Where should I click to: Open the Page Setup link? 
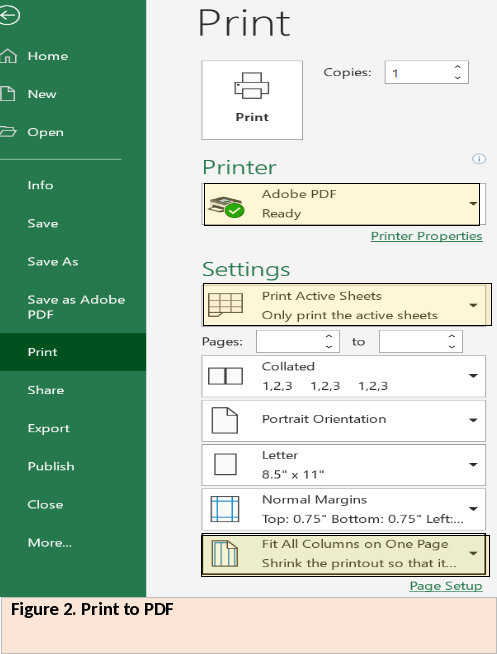click(x=446, y=586)
